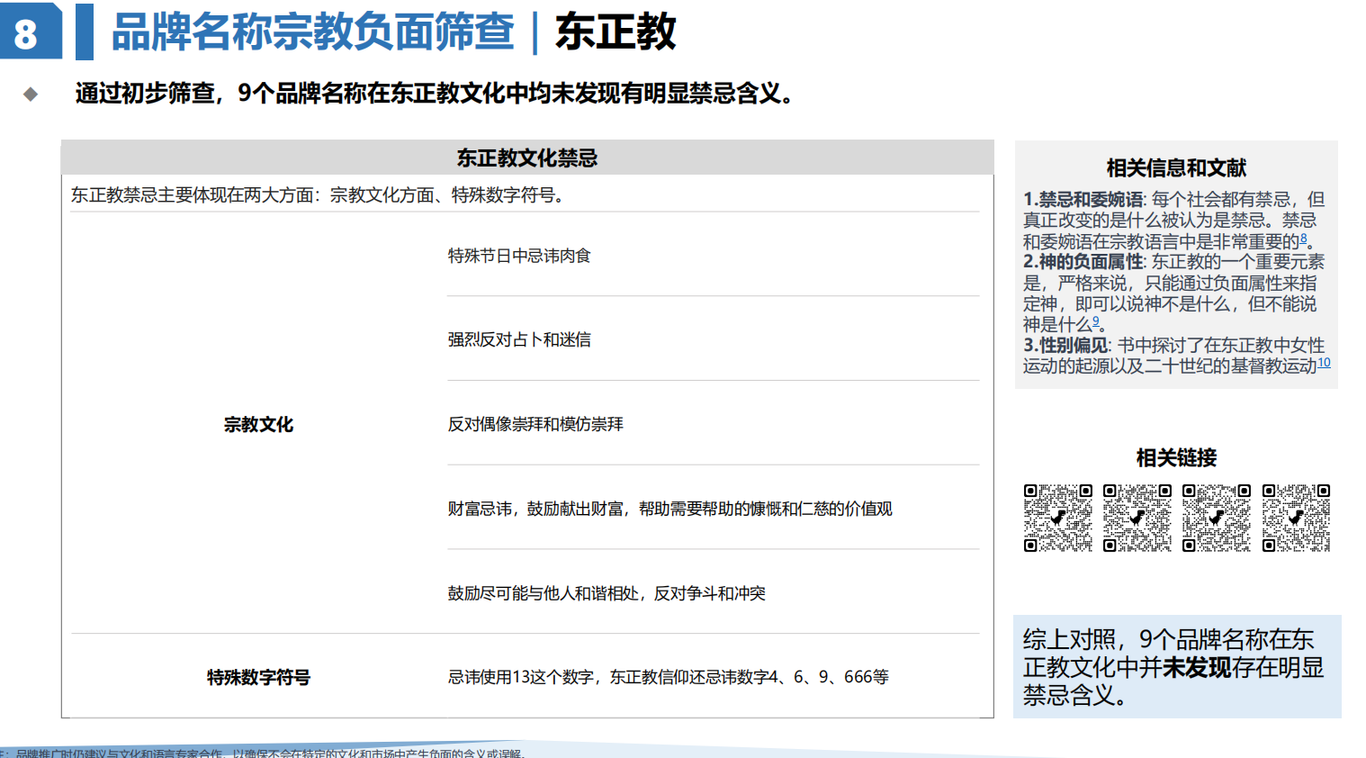
Task: Click the first QR code under 相关链接
Action: tap(1058, 518)
